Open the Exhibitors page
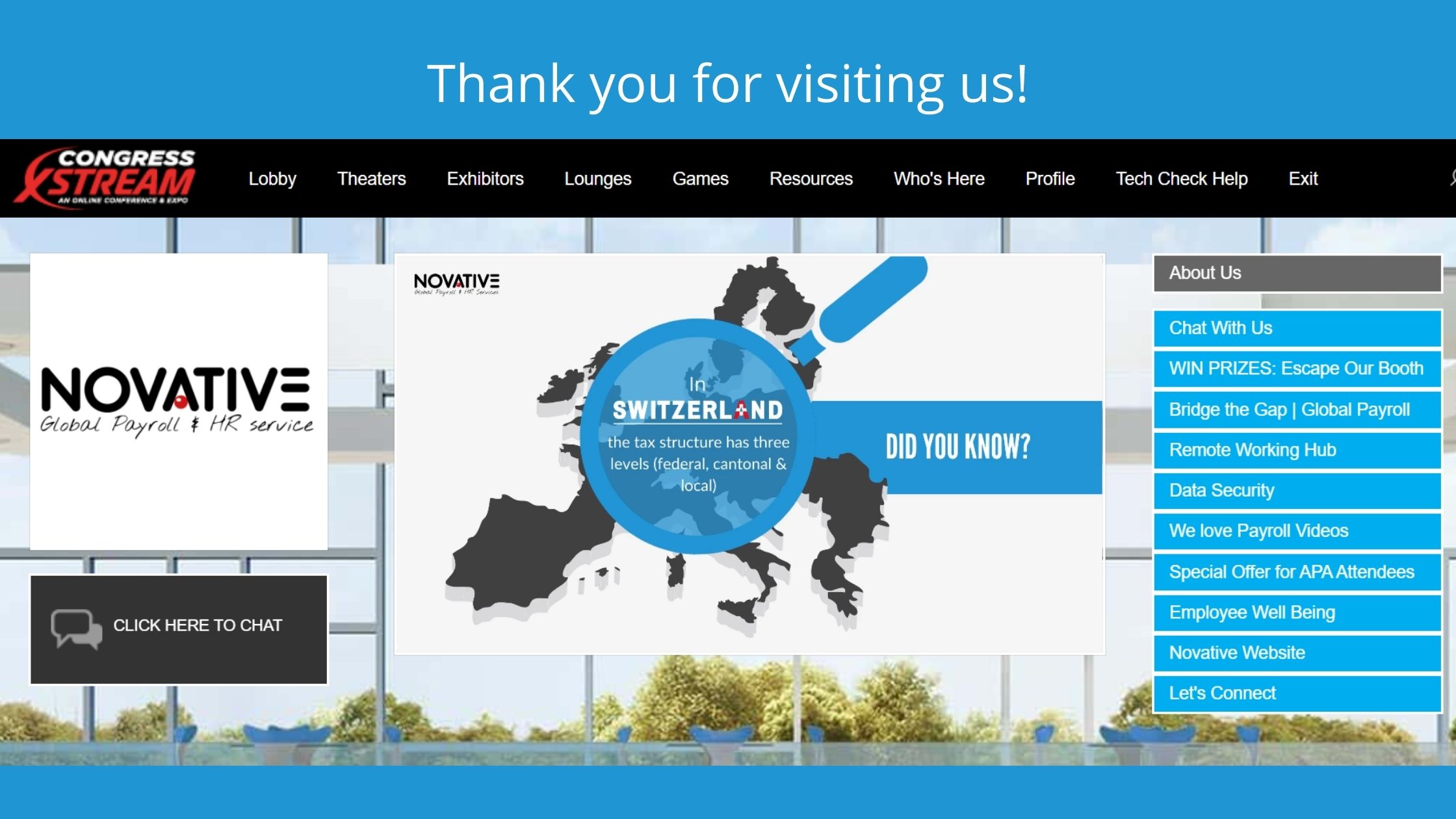This screenshot has width=1456, height=819. [x=485, y=179]
